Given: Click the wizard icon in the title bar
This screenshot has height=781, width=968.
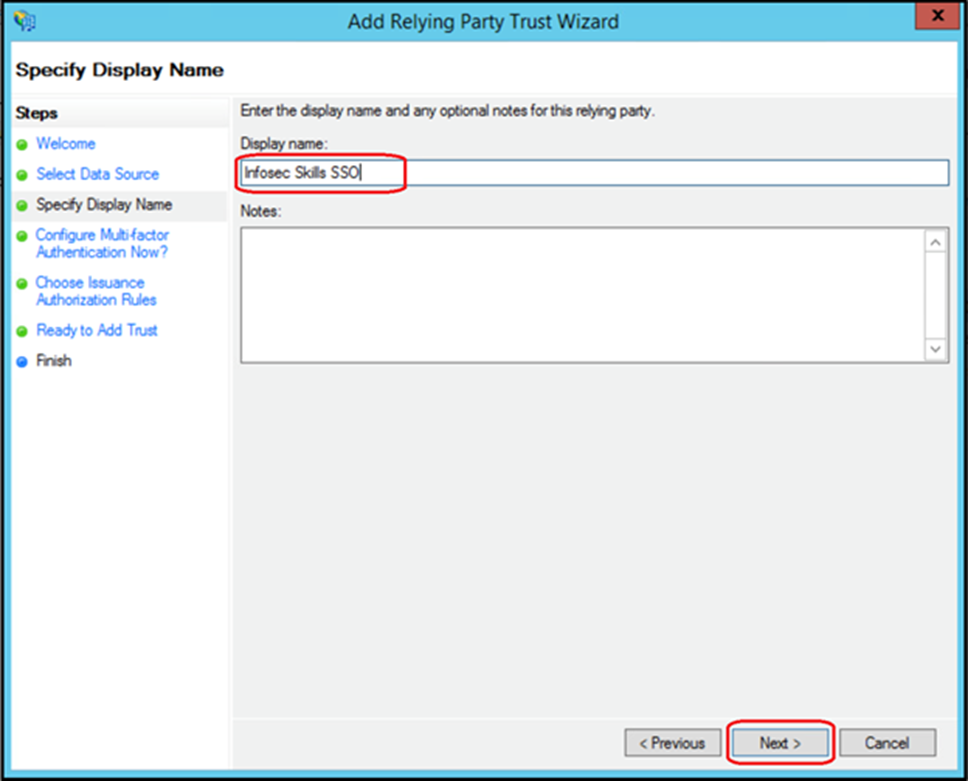Looking at the screenshot, I should (25, 21).
